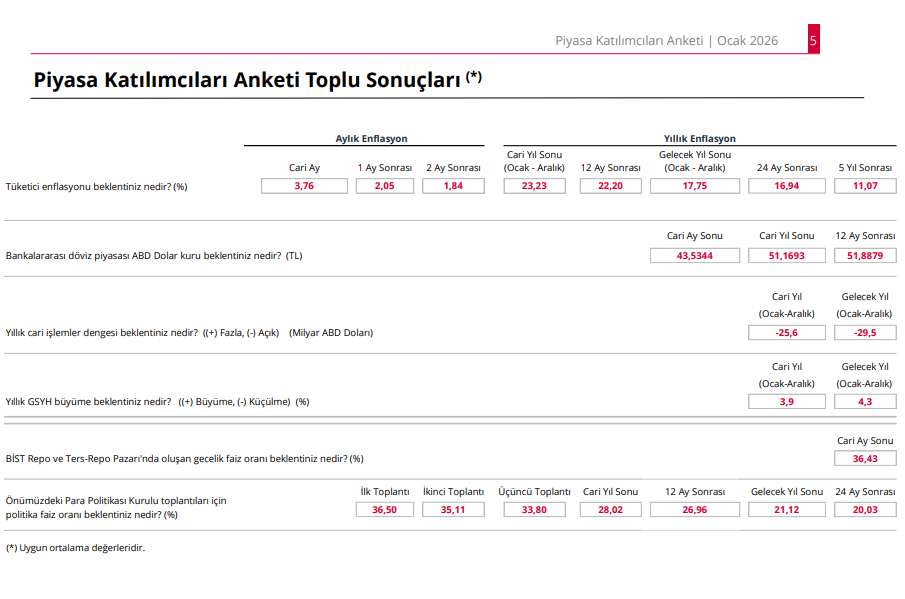Click the Yıllık Enflasyon column group header

[x=699, y=139]
